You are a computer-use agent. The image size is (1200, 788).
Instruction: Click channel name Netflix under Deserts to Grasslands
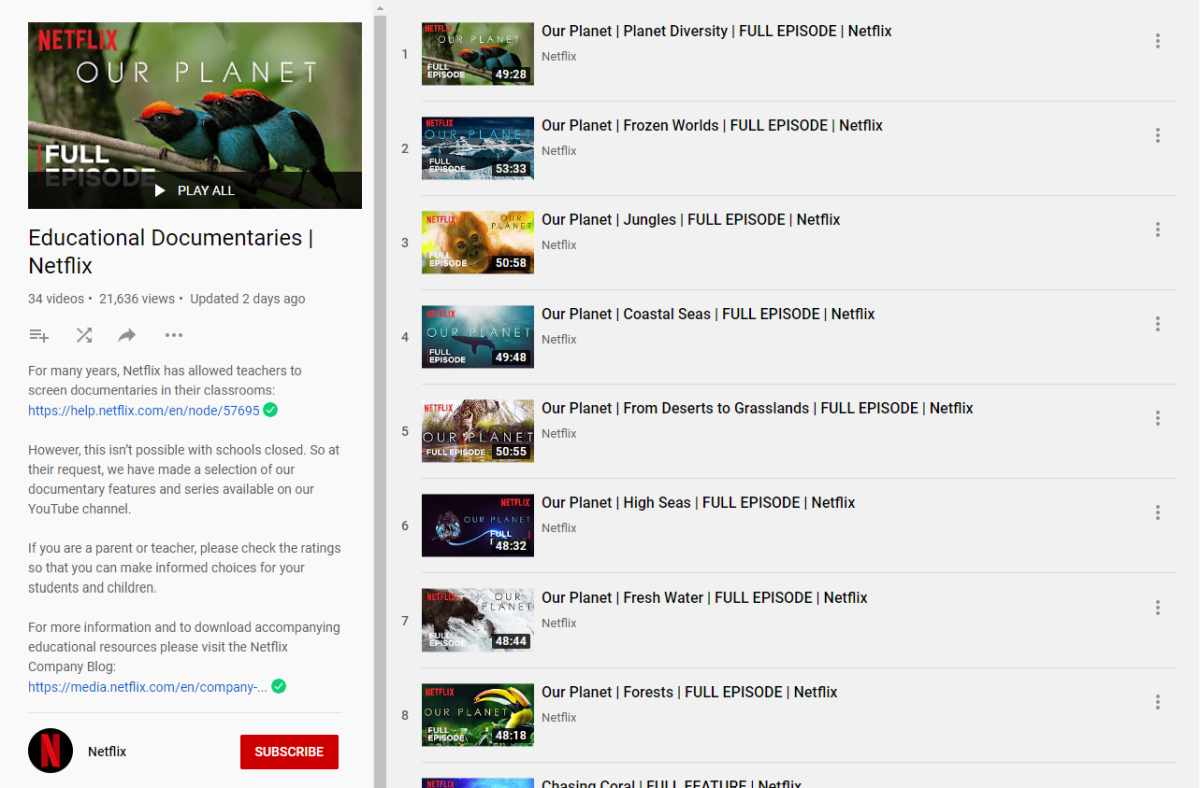point(559,433)
